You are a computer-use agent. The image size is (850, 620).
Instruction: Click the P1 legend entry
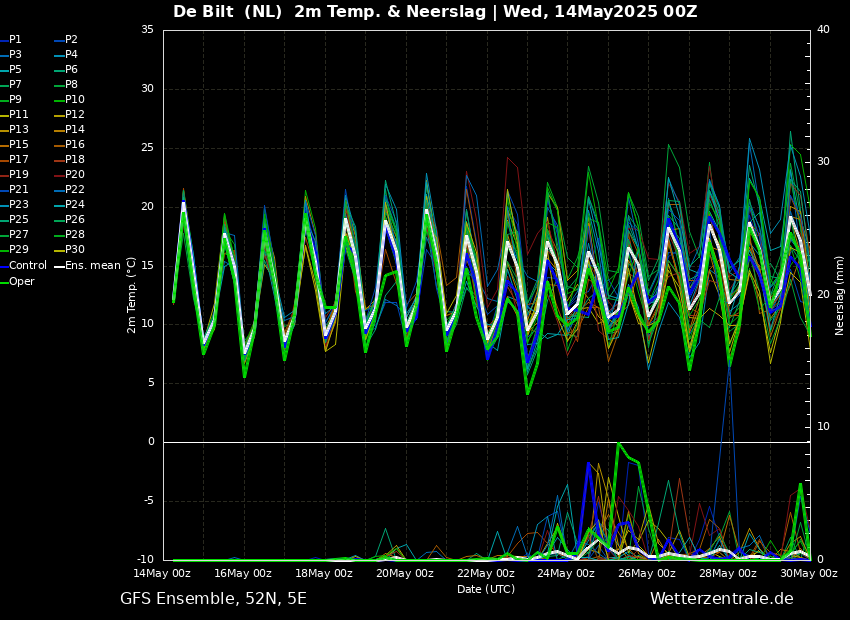15,40
